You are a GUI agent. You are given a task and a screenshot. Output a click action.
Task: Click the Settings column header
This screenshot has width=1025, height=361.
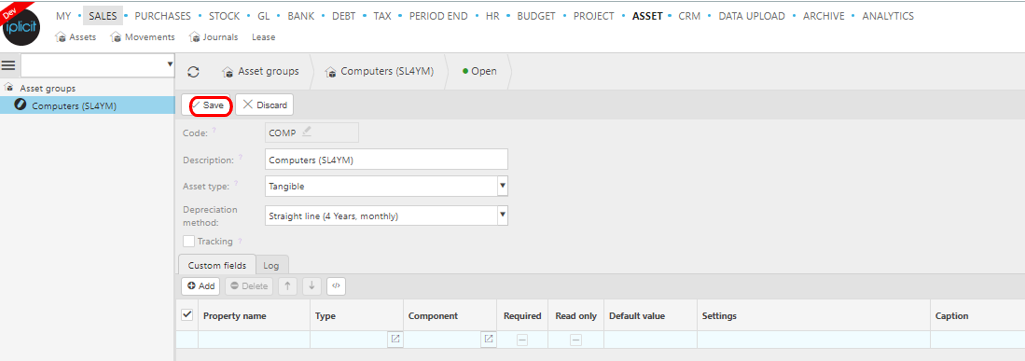[814, 315]
